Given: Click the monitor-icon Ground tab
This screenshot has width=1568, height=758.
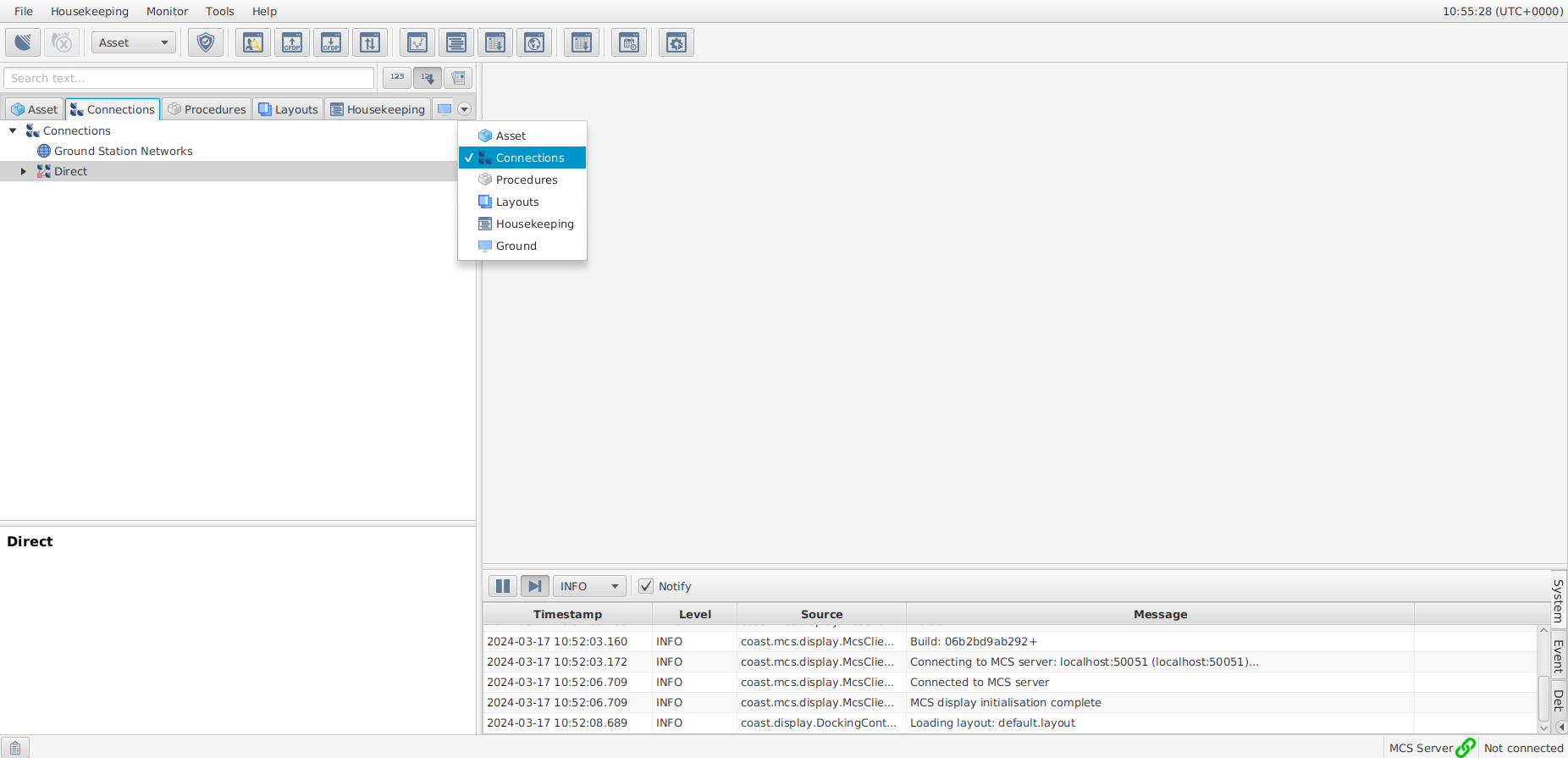Looking at the screenshot, I should pos(444,109).
